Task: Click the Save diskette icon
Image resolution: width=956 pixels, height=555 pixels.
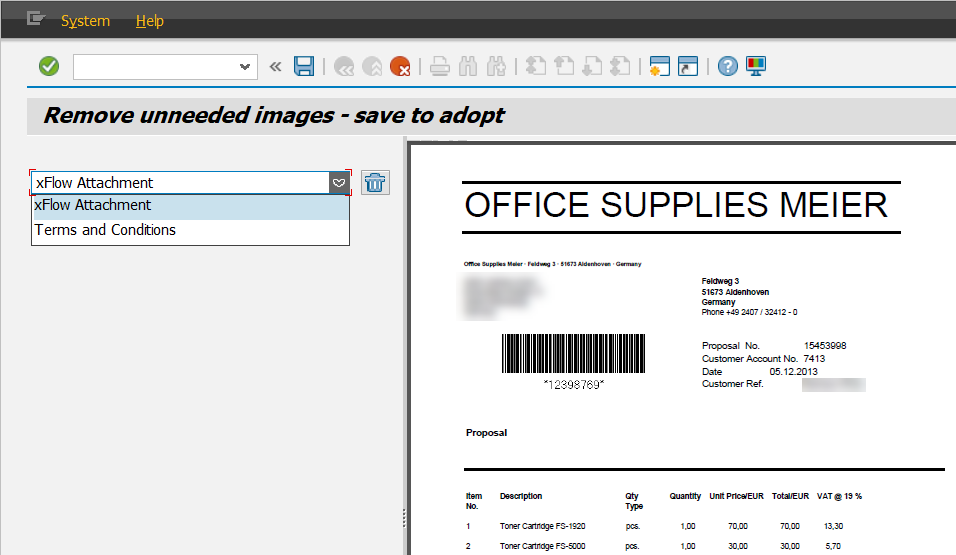Action: pos(304,67)
